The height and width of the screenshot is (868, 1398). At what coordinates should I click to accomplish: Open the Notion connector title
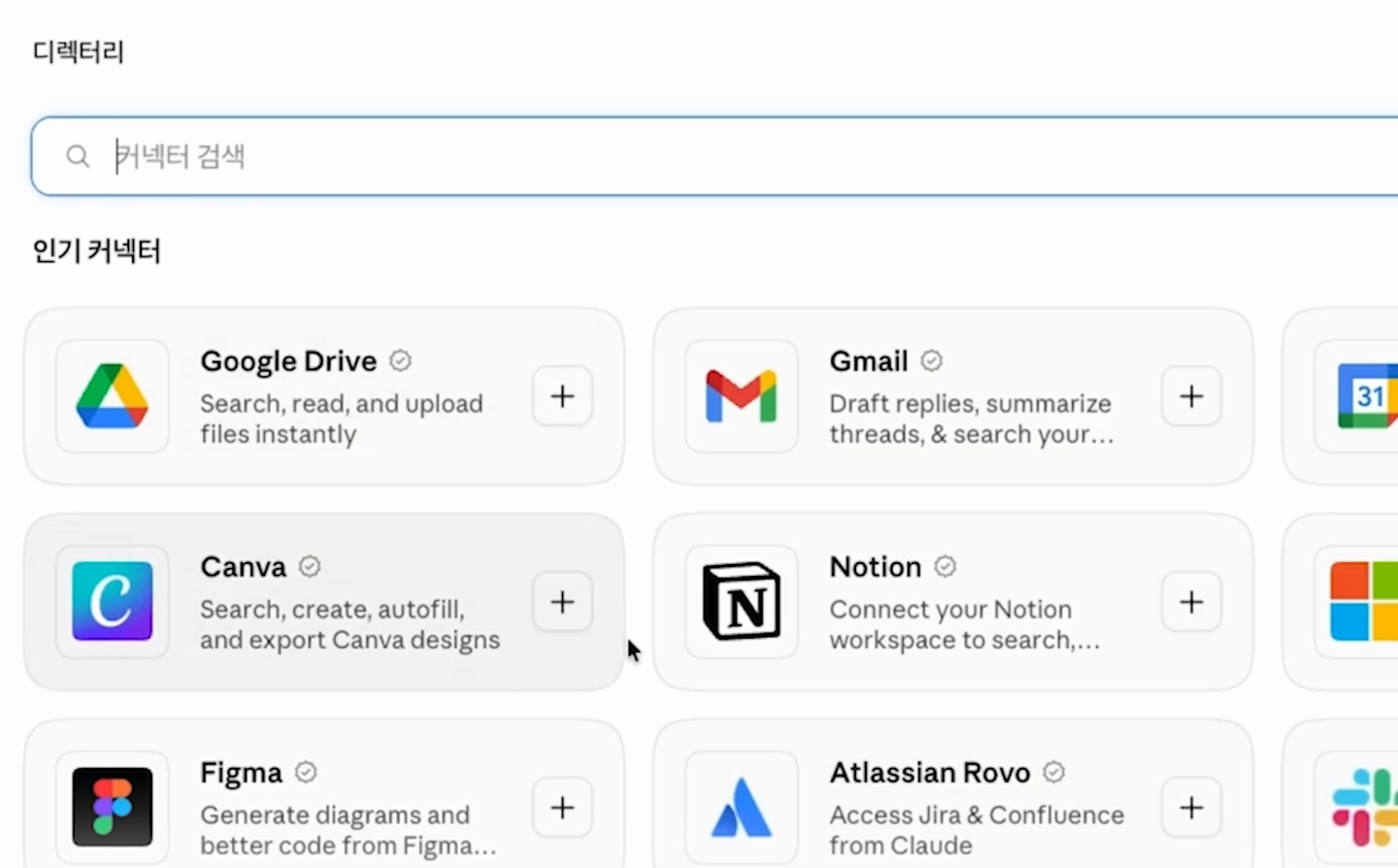(x=876, y=567)
